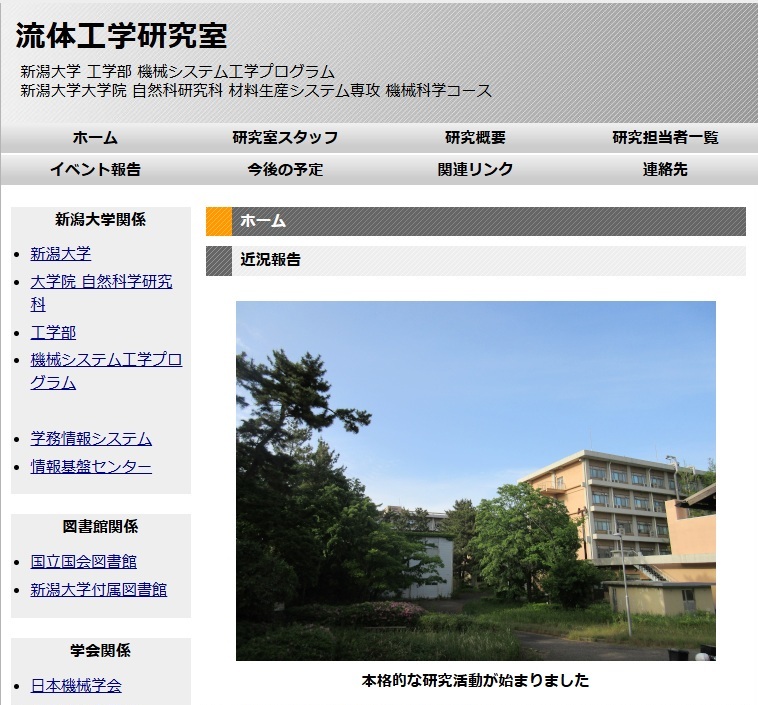Click the 新潟大学関係 sidebar heading
The width and height of the screenshot is (758, 705).
tap(101, 220)
